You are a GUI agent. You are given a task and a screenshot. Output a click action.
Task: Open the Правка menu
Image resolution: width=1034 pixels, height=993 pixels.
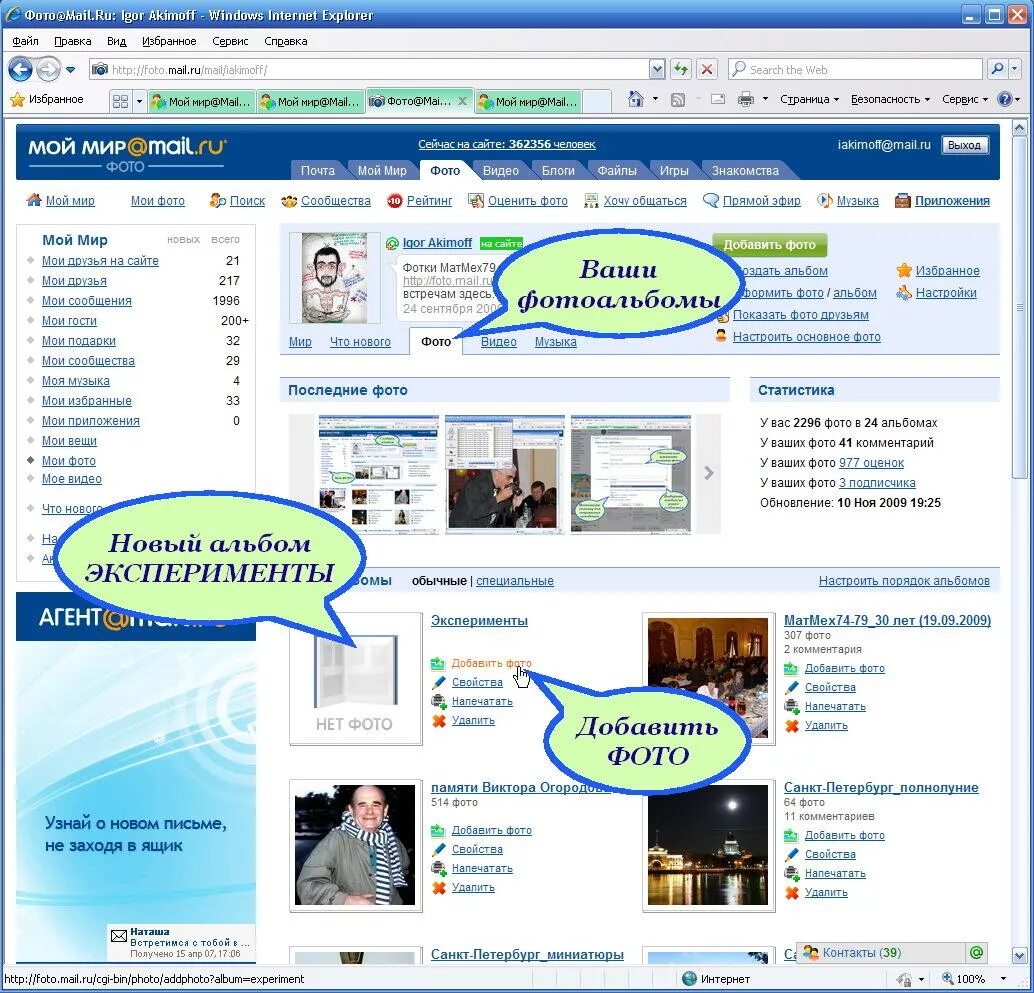(73, 41)
